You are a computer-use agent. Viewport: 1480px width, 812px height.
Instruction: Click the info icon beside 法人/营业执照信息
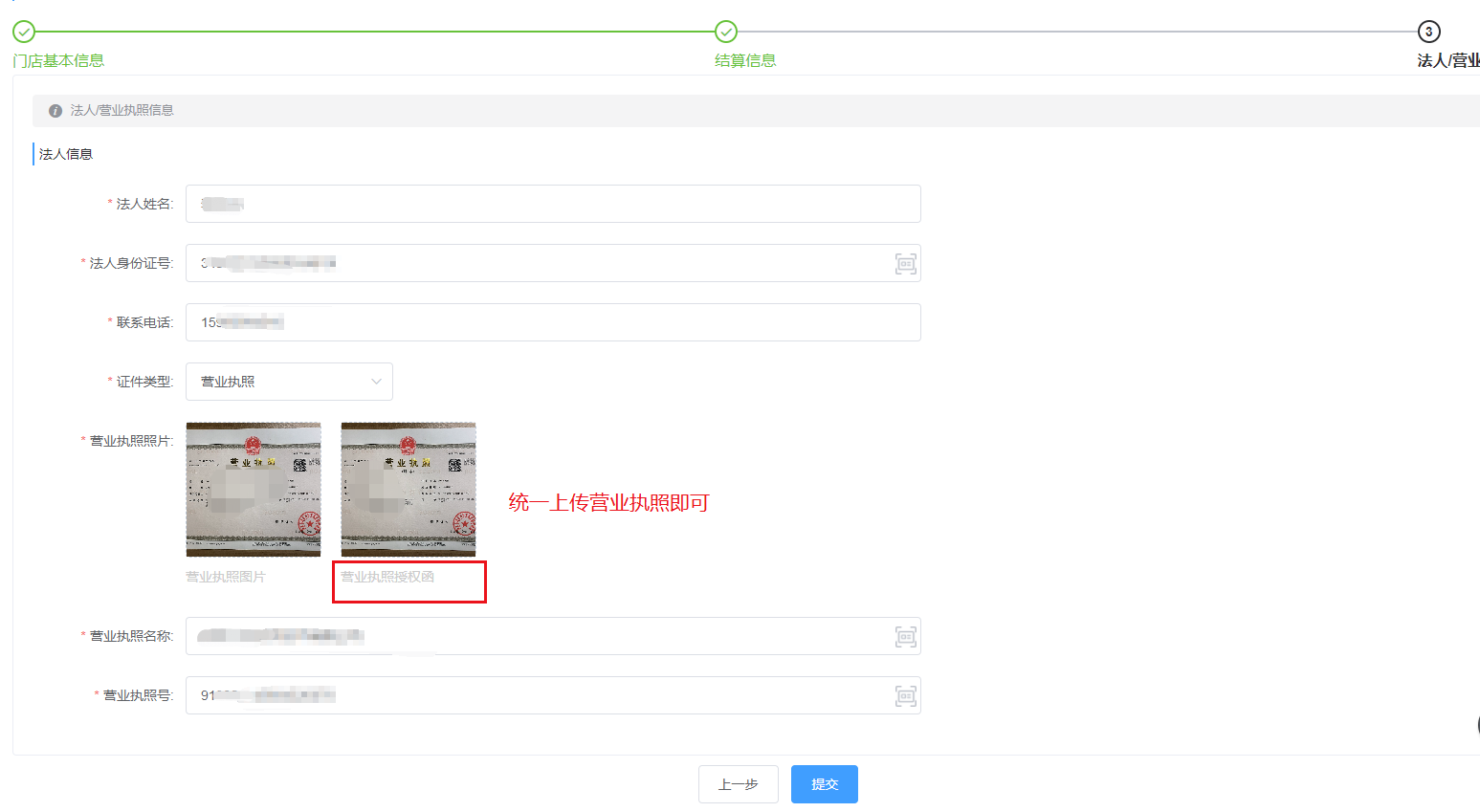coord(55,111)
